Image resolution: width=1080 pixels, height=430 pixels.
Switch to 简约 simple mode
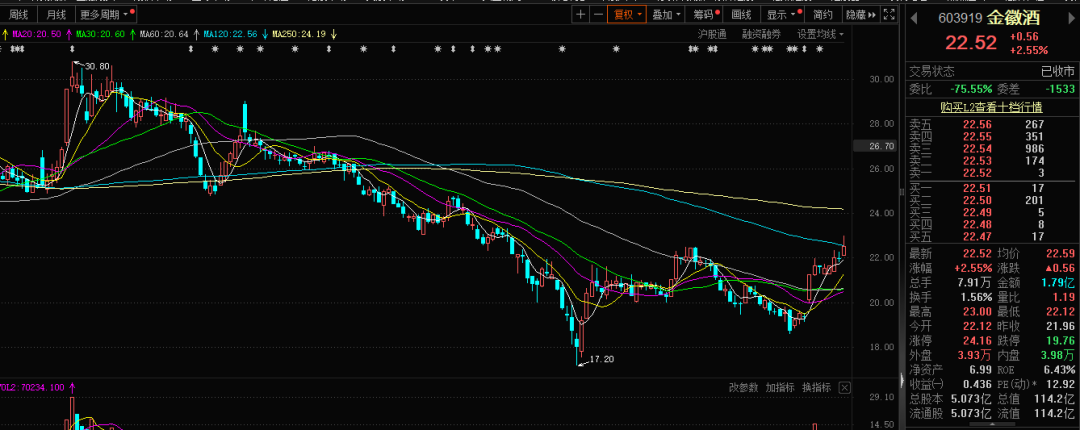[x=822, y=14]
